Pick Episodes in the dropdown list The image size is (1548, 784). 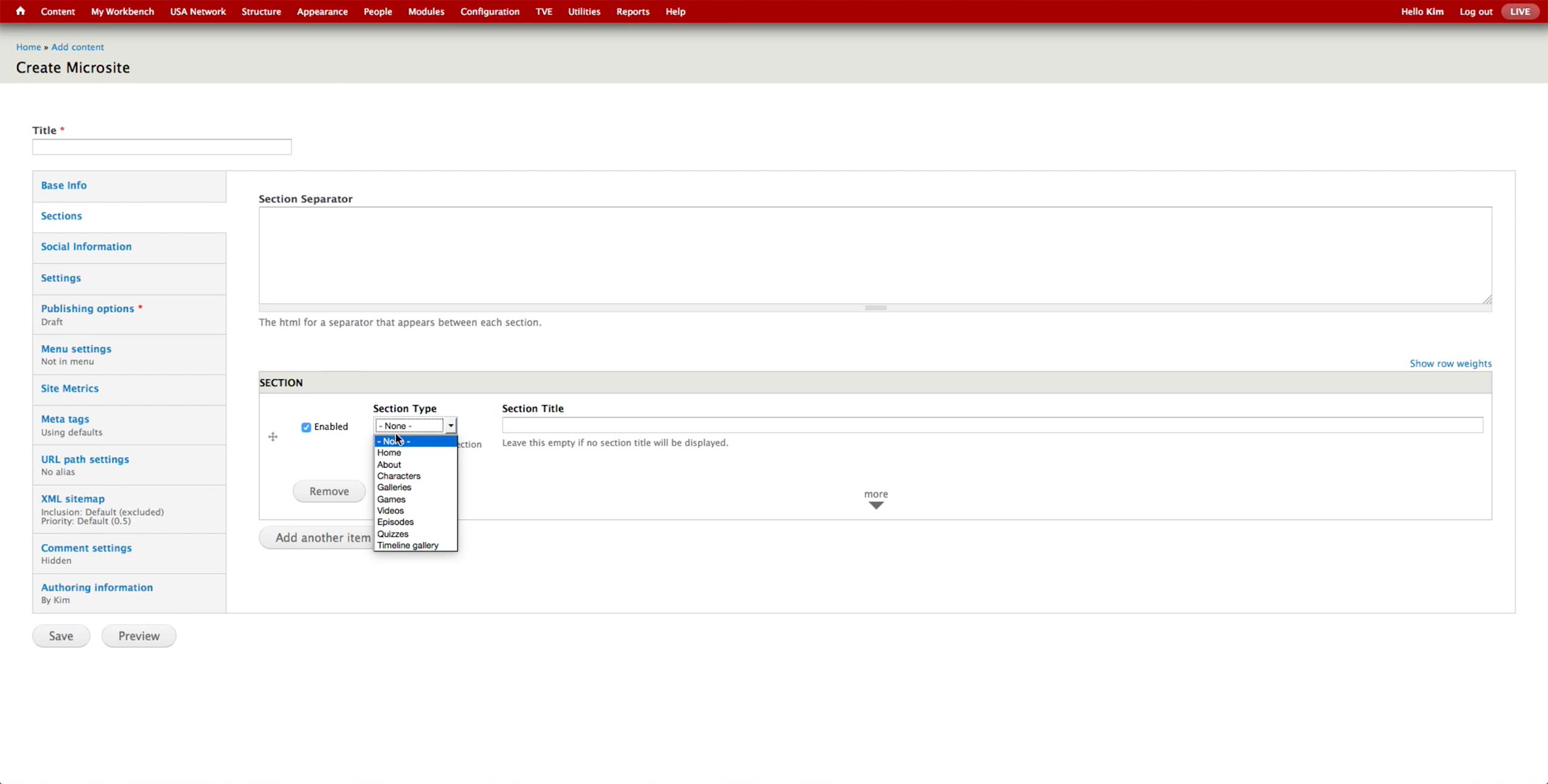point(395,522)
